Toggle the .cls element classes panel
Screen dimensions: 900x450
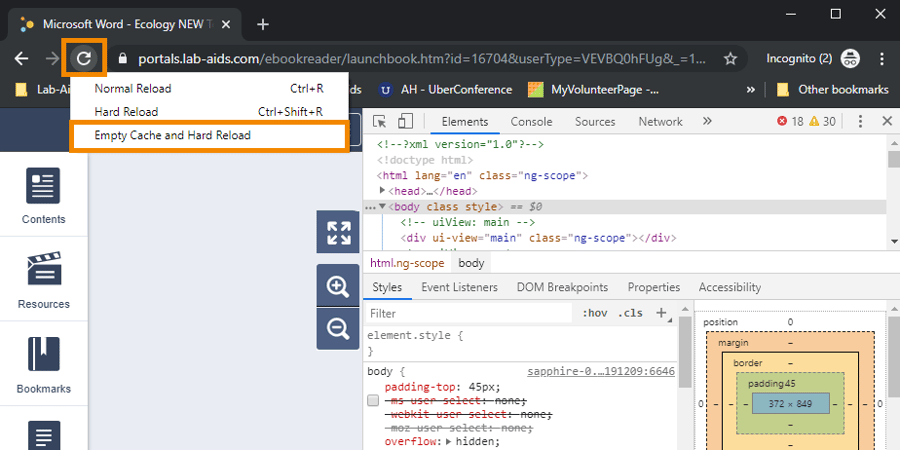630,313
